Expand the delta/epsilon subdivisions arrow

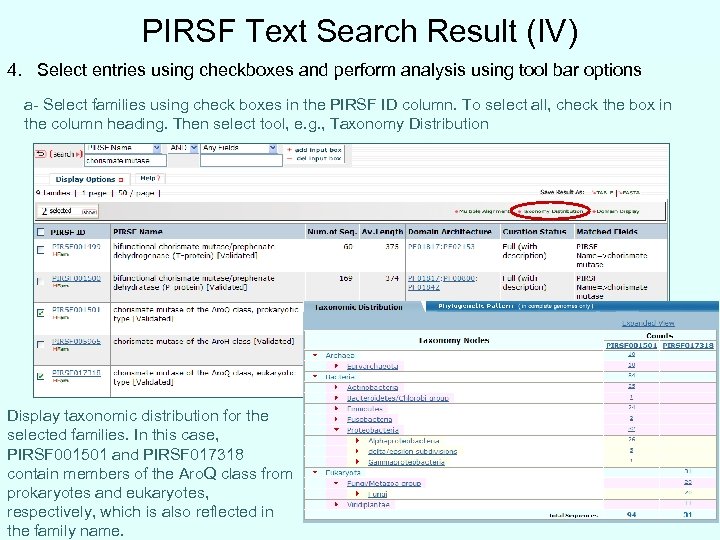[358, 451]
